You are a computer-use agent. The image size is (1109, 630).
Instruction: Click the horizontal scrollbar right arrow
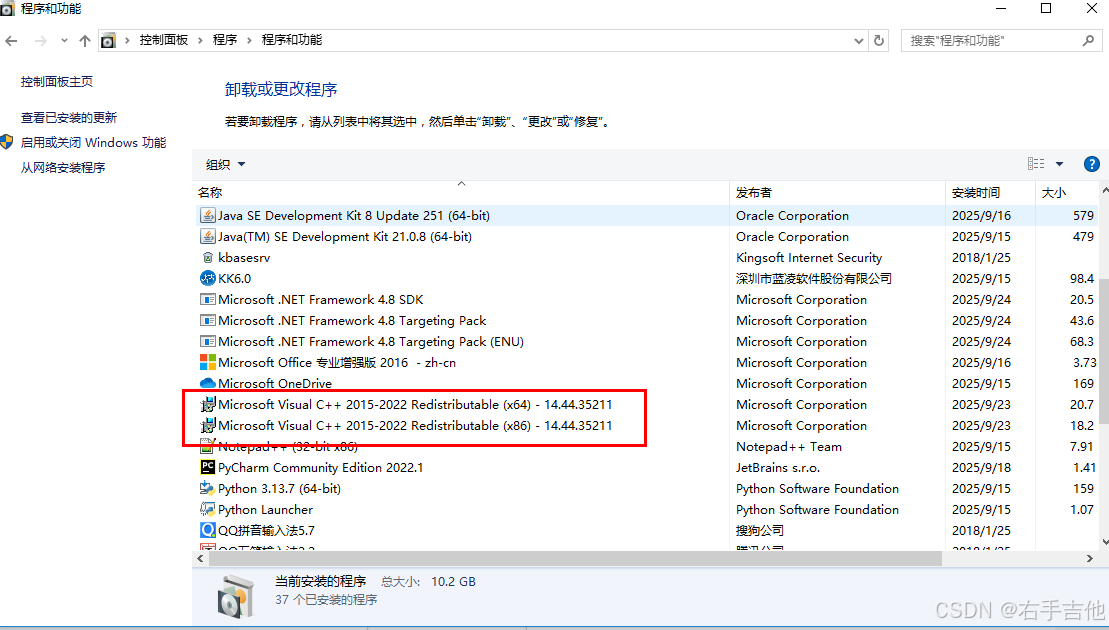1089,559
